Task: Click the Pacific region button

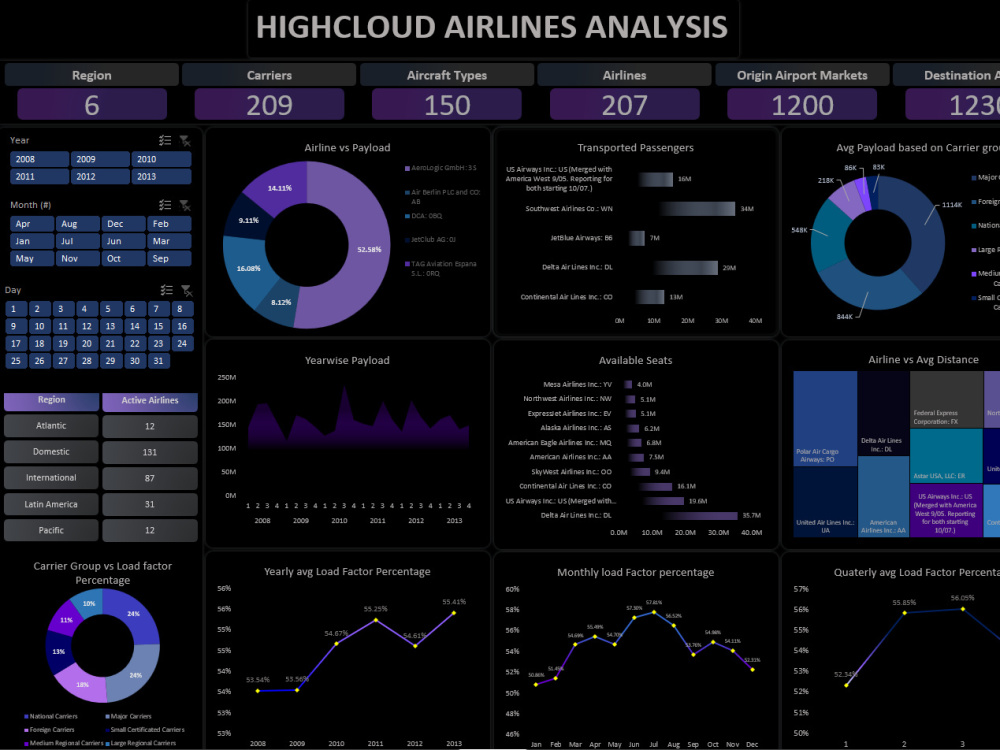Action: point(51,530)
